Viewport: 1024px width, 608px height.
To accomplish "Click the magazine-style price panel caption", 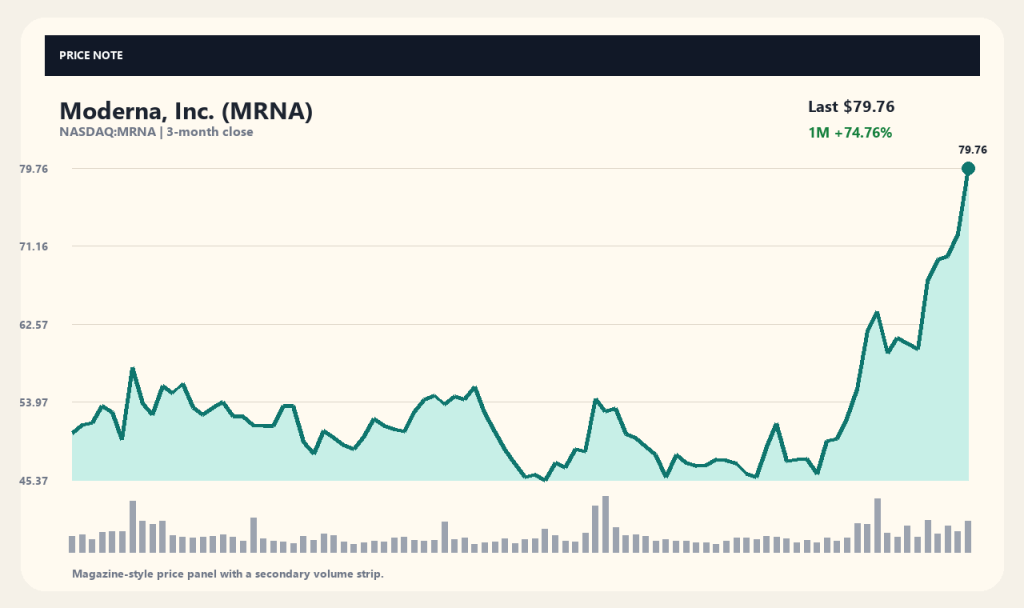I will tap(228, 574).
